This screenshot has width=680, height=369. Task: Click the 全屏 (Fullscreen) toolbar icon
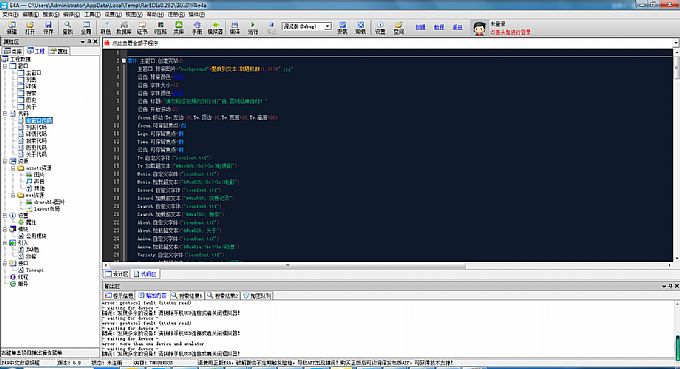(x=86, y=28)
